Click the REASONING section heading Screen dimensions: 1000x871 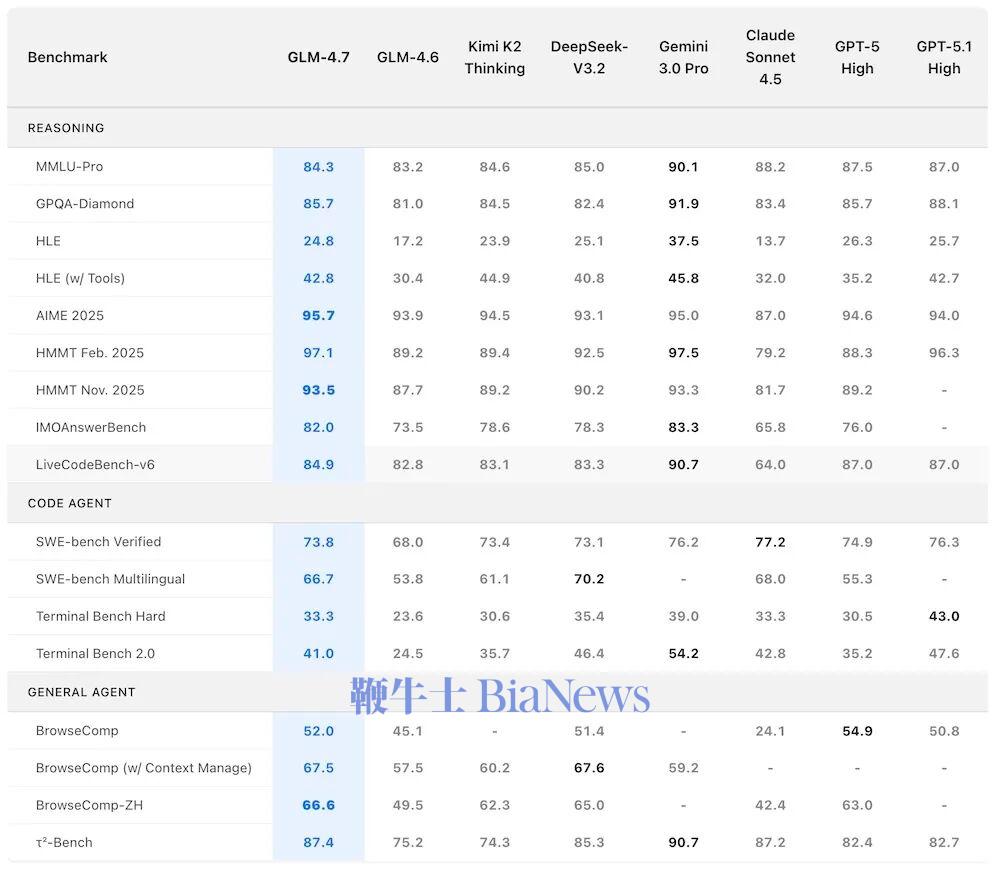pyautogui.click(x=66, y=128)
